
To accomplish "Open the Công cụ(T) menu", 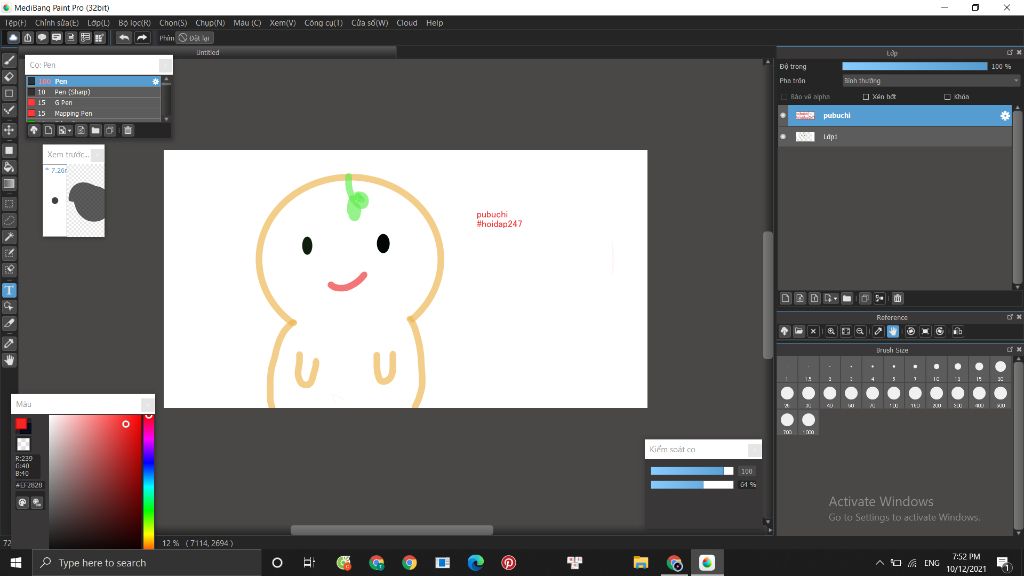I will pos(323,23).
